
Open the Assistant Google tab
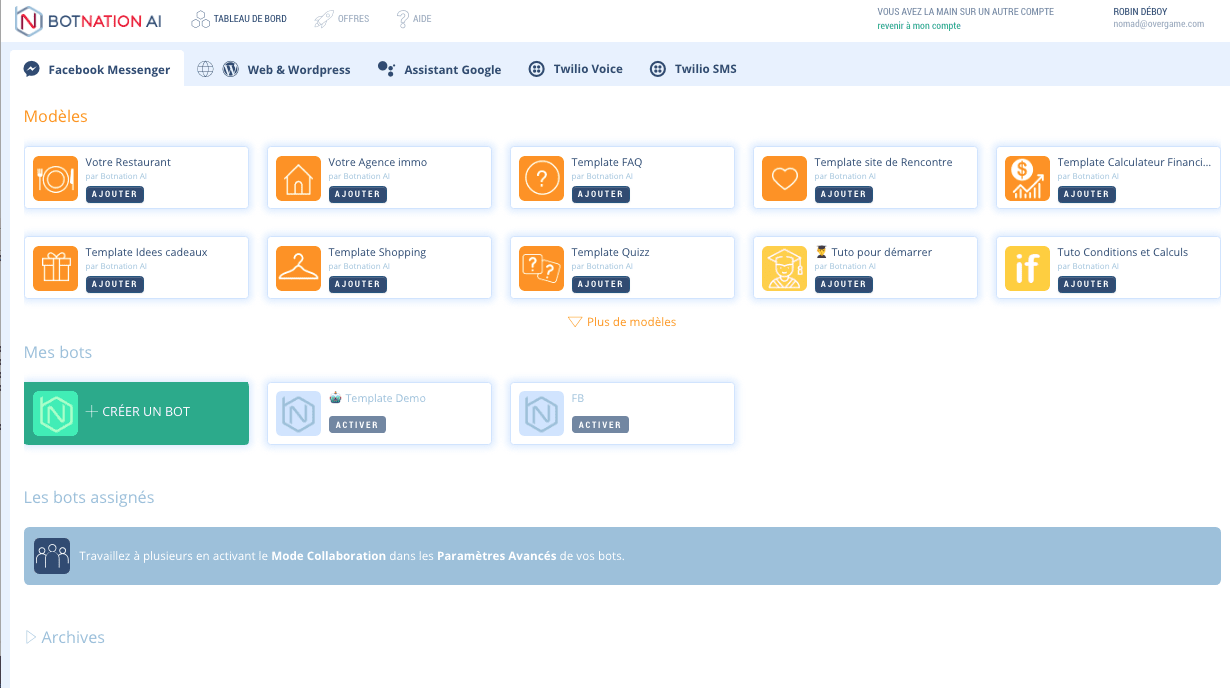tap(440, 69)
